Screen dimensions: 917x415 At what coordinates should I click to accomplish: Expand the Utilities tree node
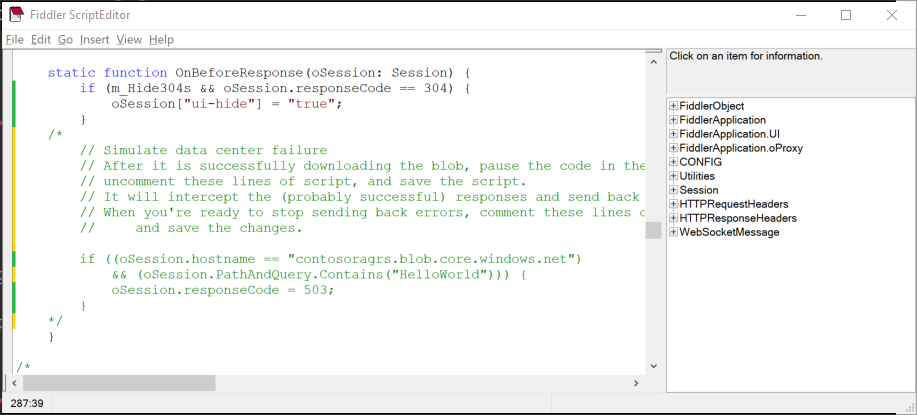pyautogui.click(x=674, y=176)
